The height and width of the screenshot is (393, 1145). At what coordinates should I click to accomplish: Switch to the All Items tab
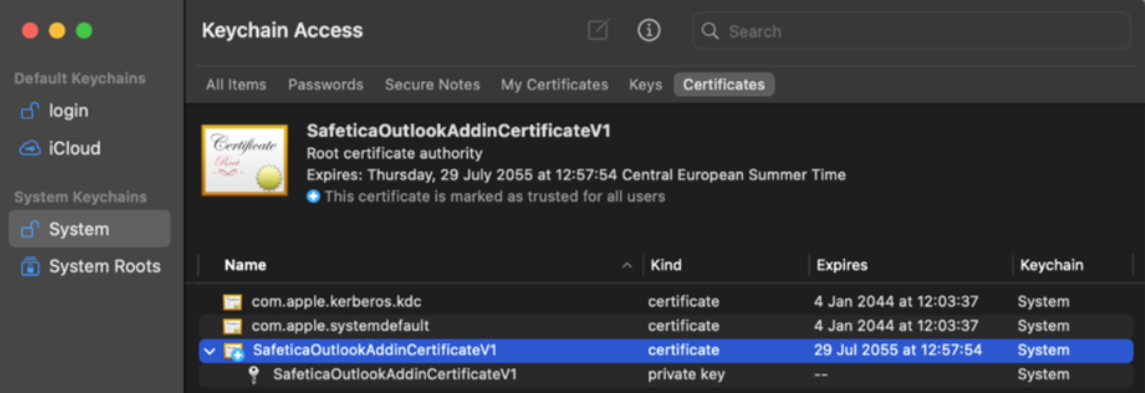(236, 85)
